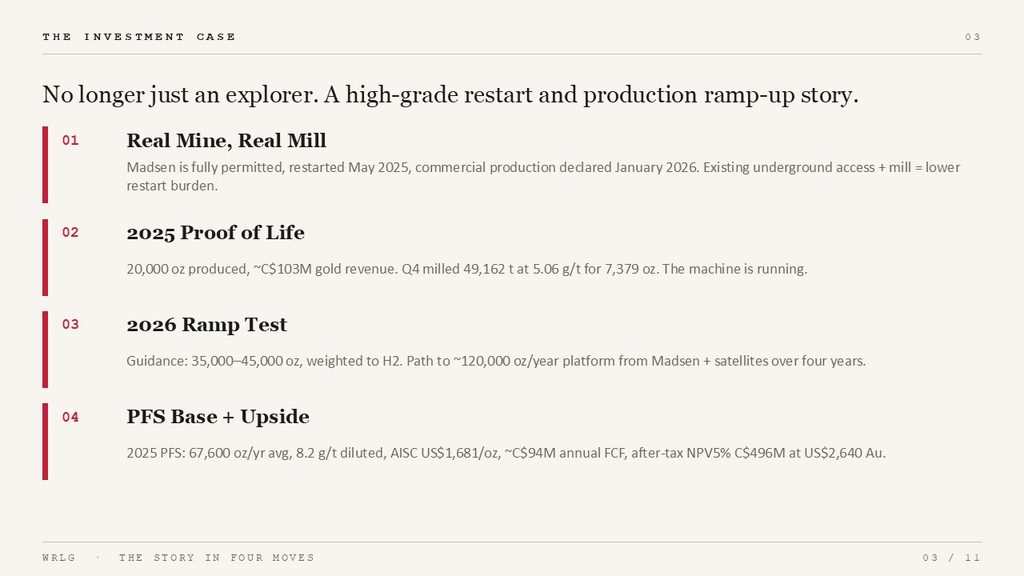Image resolution: width=1024 pixels, height=576 pixels.
Task: Click the Madsen fully permitted description text
Action: (543, 176)
